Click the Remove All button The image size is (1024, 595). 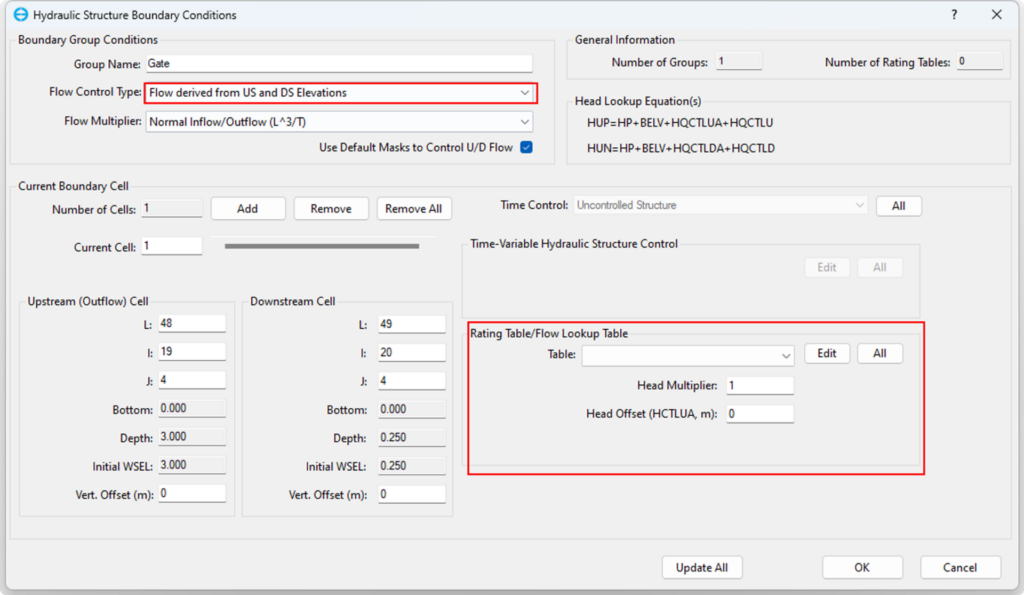413,208
